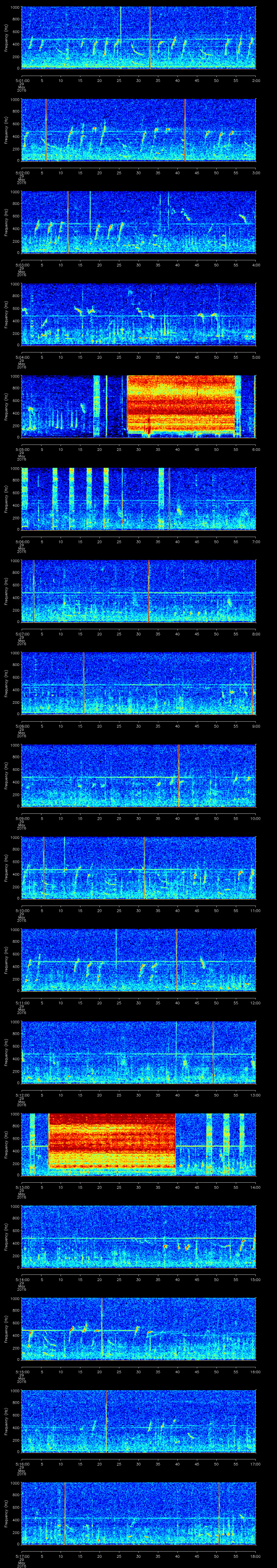Click the '5:03:00' start time label
The width and height of the screenshot is (277, 1568).
pyautogui.click(x=22, y=265)
